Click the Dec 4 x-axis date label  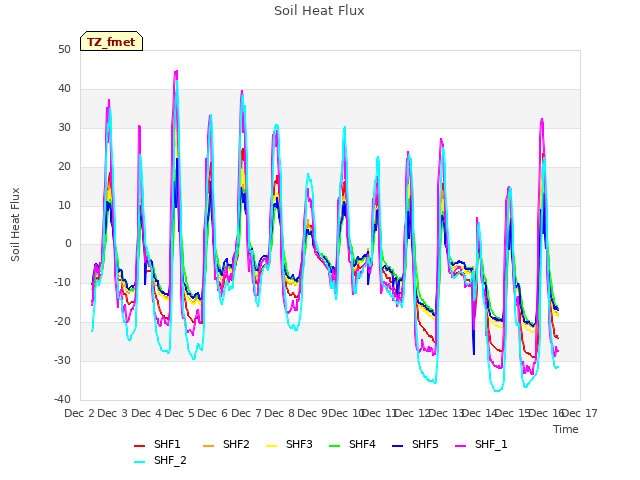(147, 413)
